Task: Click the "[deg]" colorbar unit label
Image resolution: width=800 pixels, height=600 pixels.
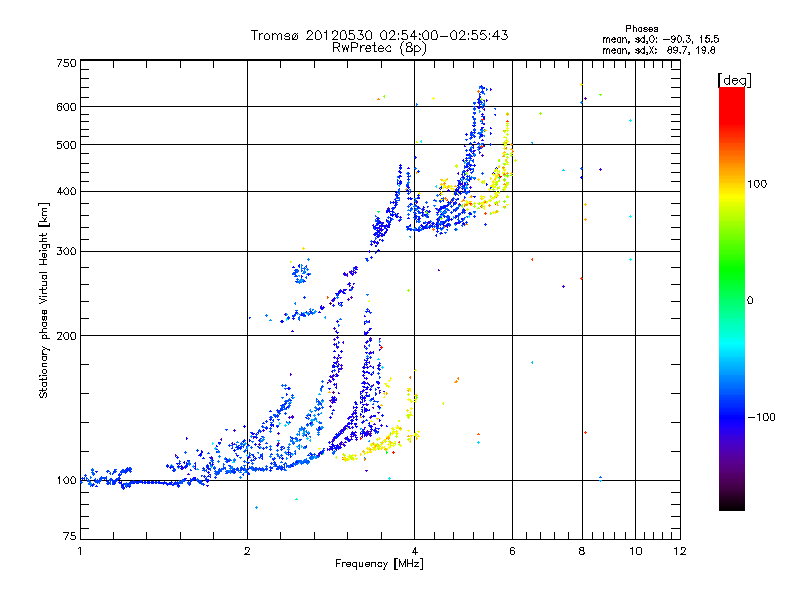Action: tap(734, 80)
